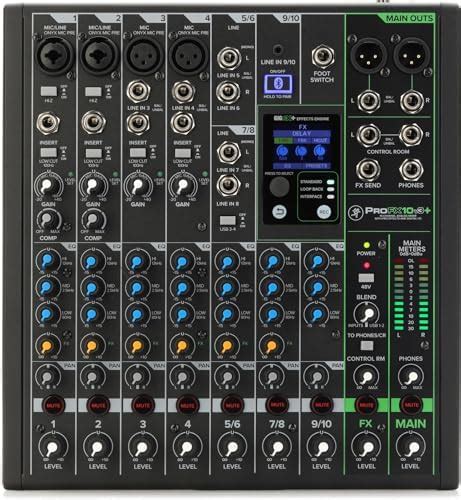Click the green Power LED
This screenshot has height=500, width=461.
coord(367,245)
